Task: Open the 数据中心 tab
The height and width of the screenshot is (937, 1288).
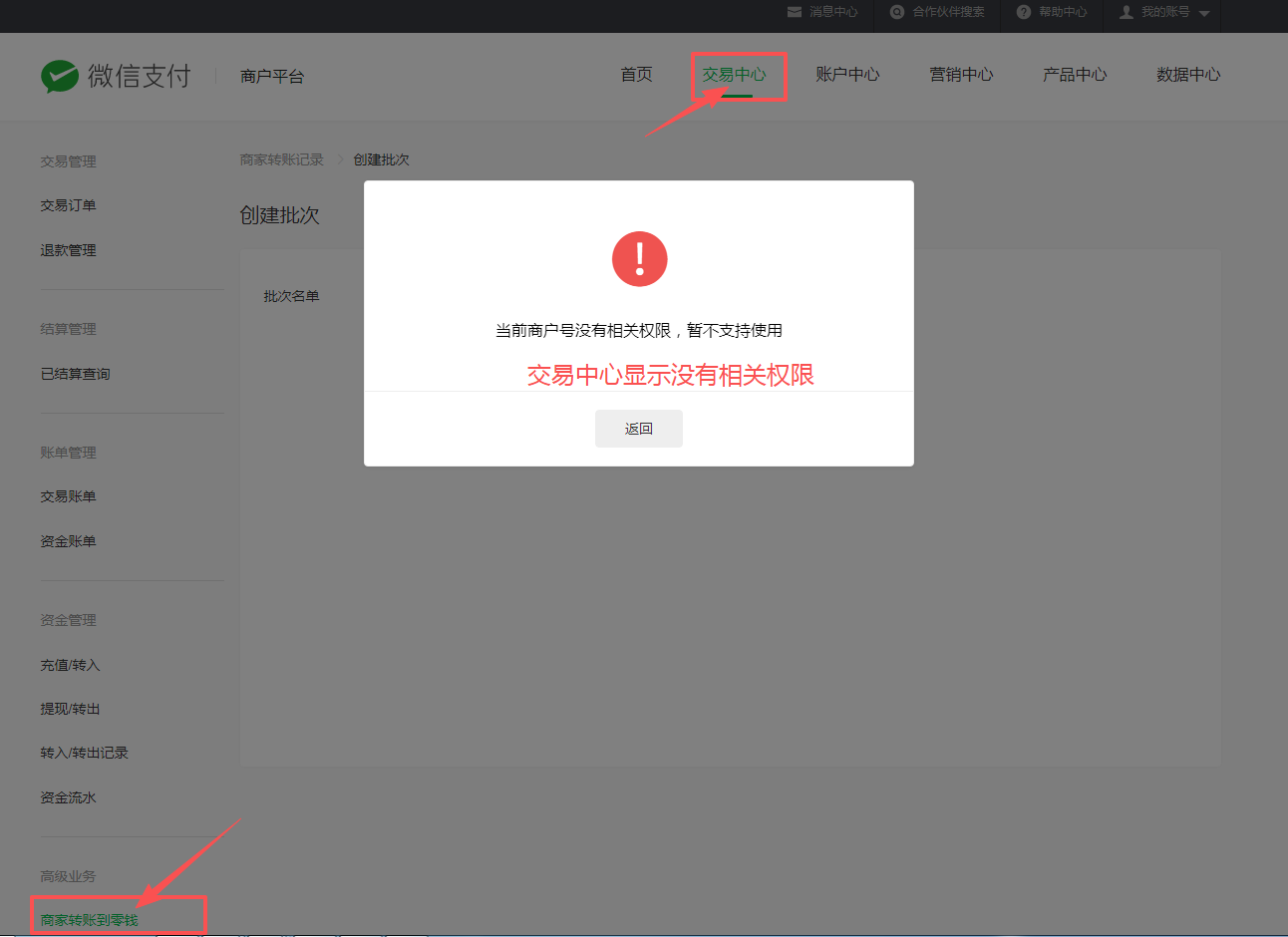Action: (1188, 75)
